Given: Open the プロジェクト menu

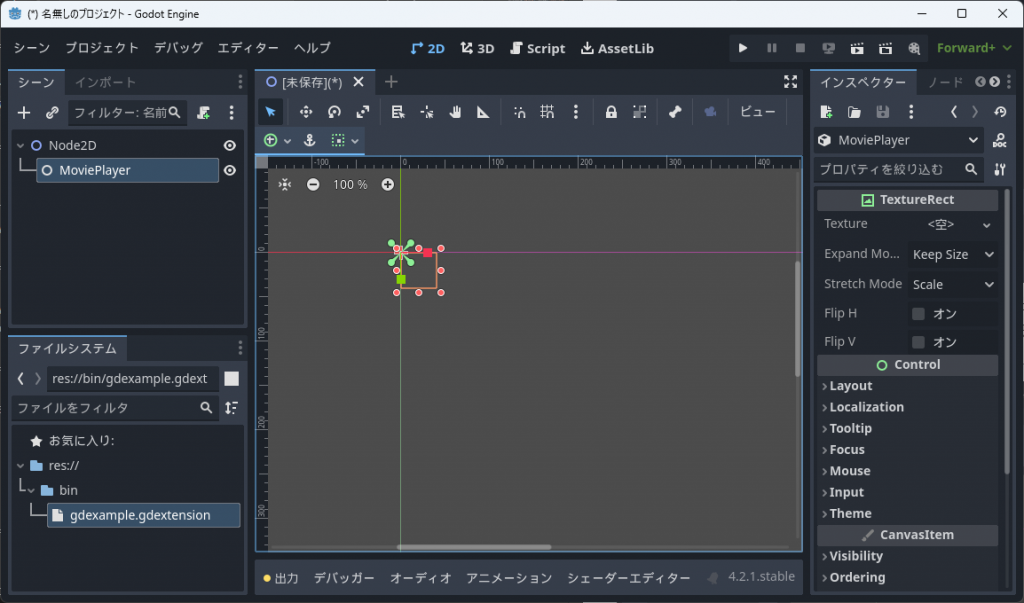Looking at the screenshot, I should pos(102,48).
